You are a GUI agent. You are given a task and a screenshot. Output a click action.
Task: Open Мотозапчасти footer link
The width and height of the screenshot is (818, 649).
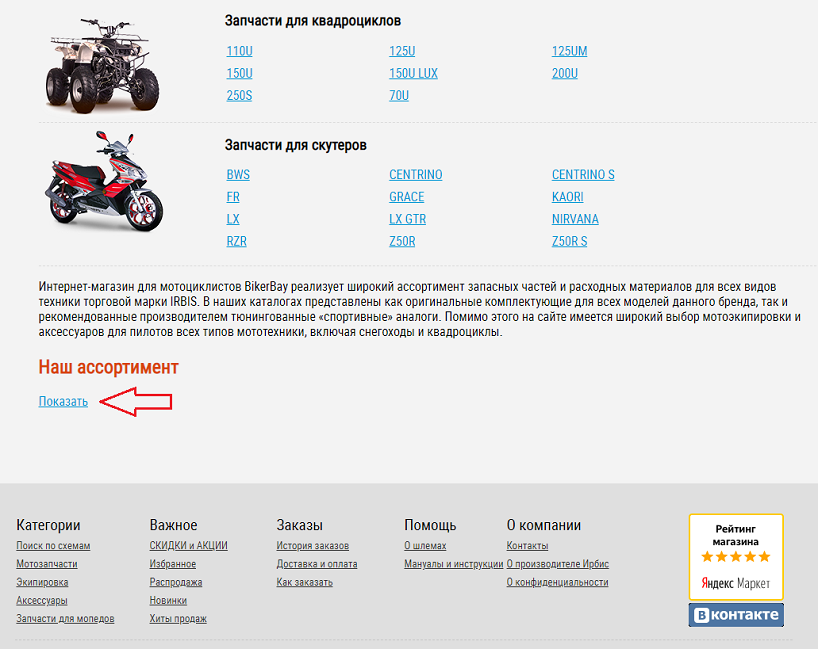(47, 564)
